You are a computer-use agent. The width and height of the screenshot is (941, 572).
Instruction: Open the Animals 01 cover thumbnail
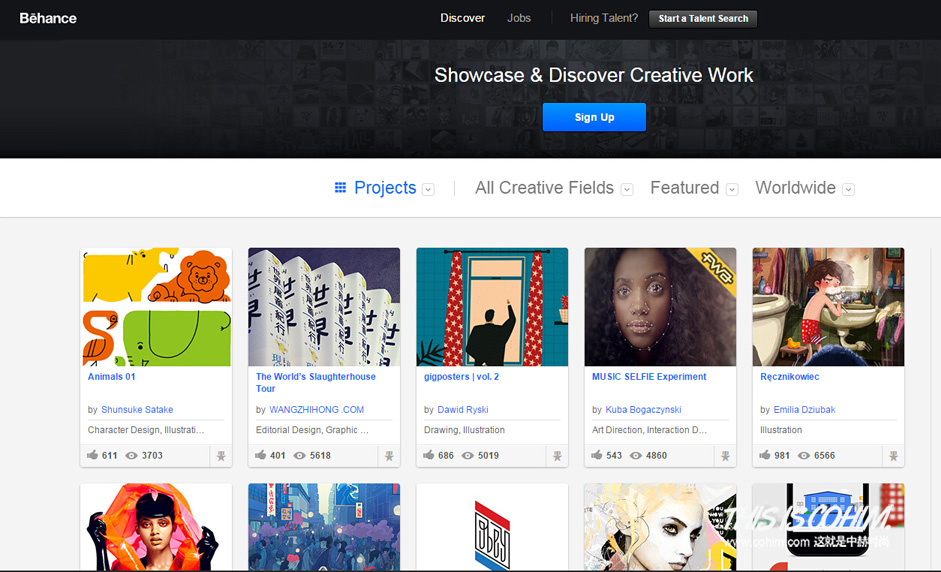(x=156, y=307)
